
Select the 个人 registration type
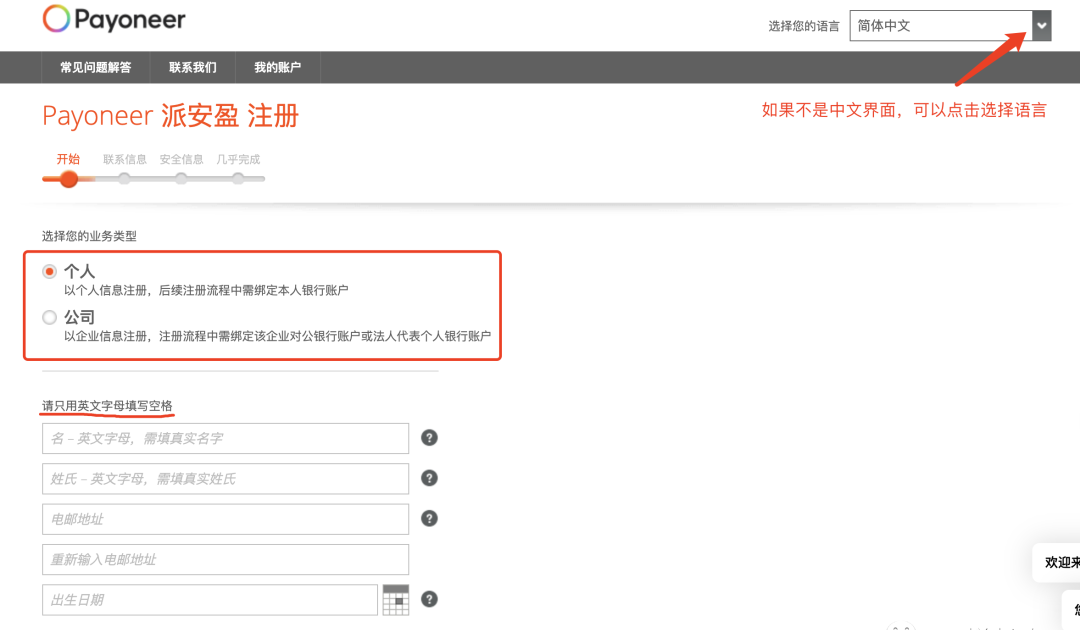49,270
